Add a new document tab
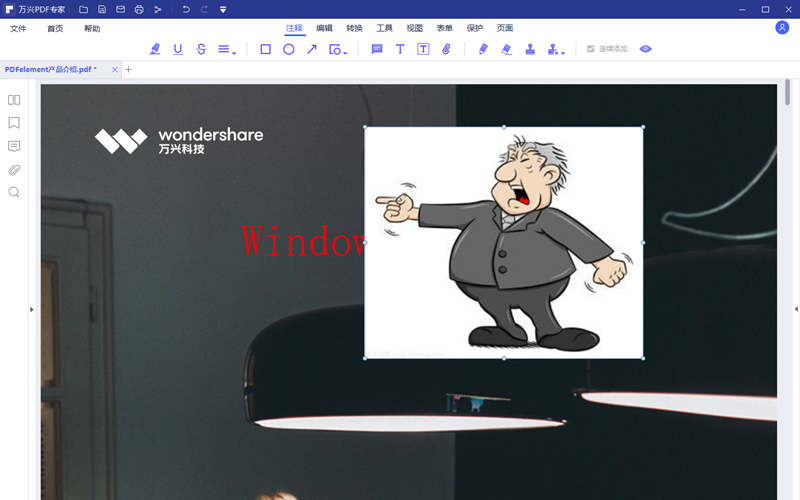 128,70
